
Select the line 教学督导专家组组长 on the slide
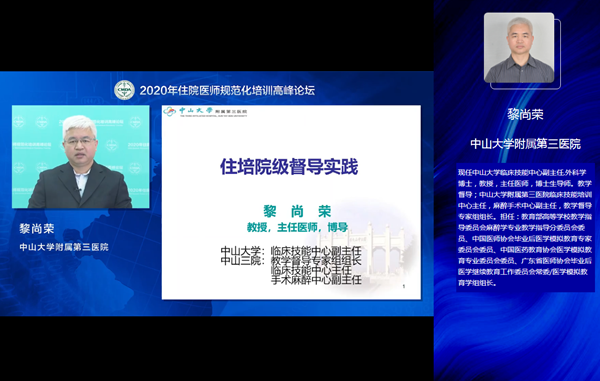316,261
